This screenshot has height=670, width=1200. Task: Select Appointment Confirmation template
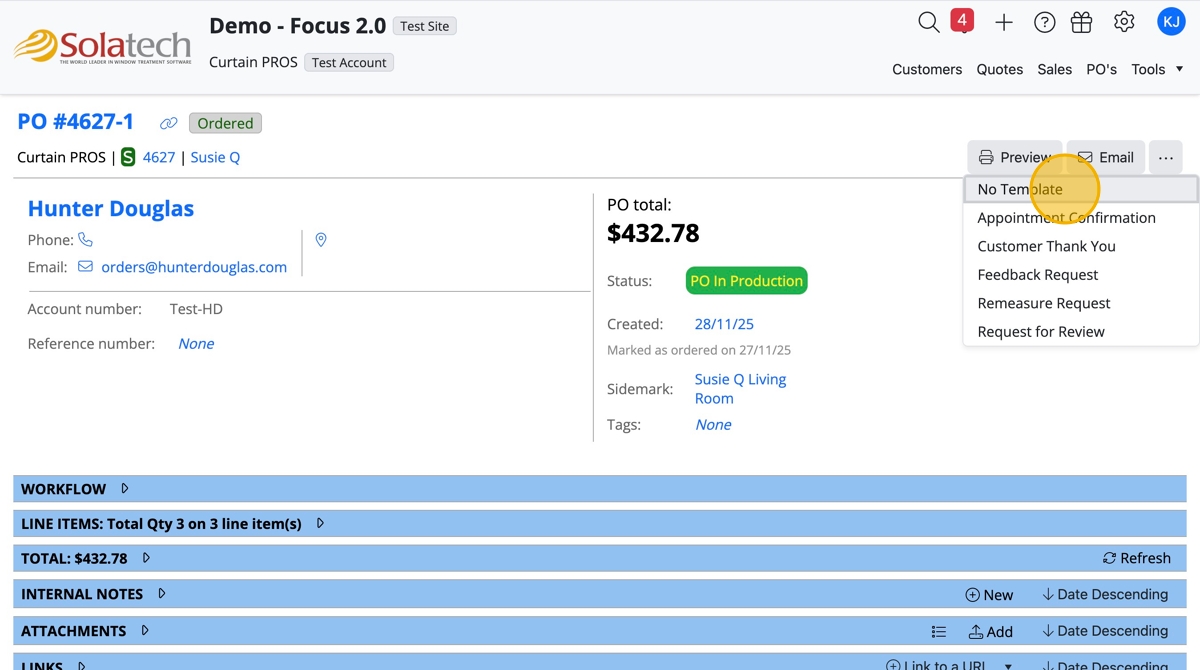[1066, 218]
